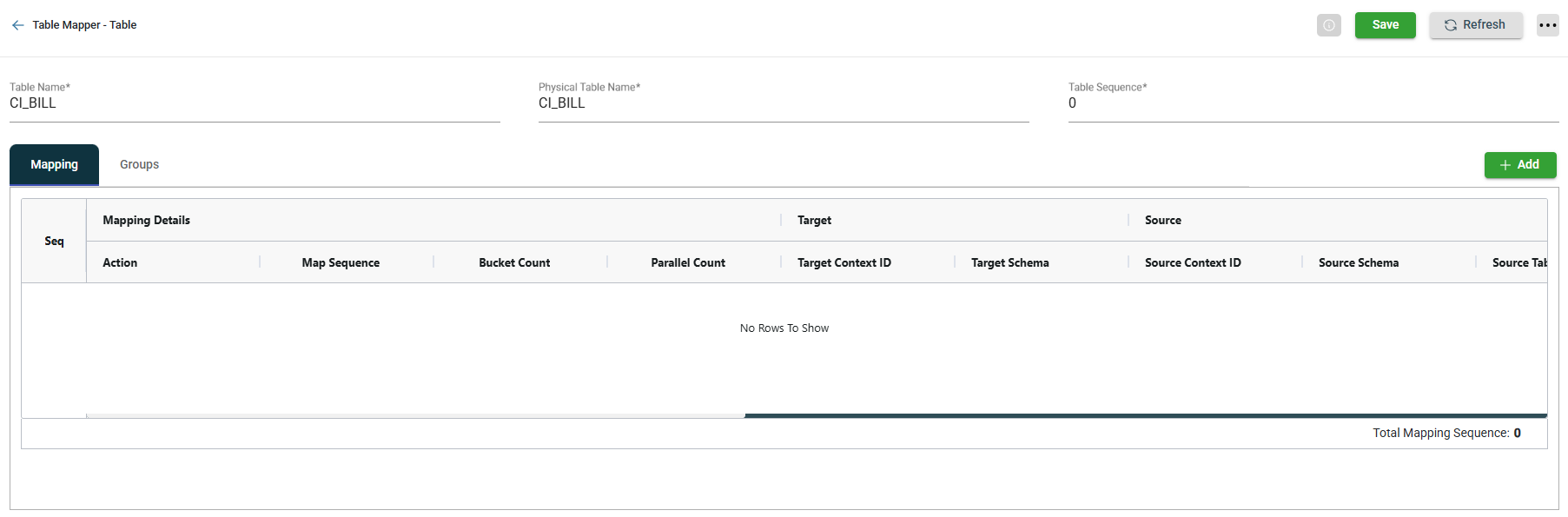Image resolution: width=1568 pixels, height=517 pixels.
Task: Sort by the Seq column header
Action: [54, 242]
